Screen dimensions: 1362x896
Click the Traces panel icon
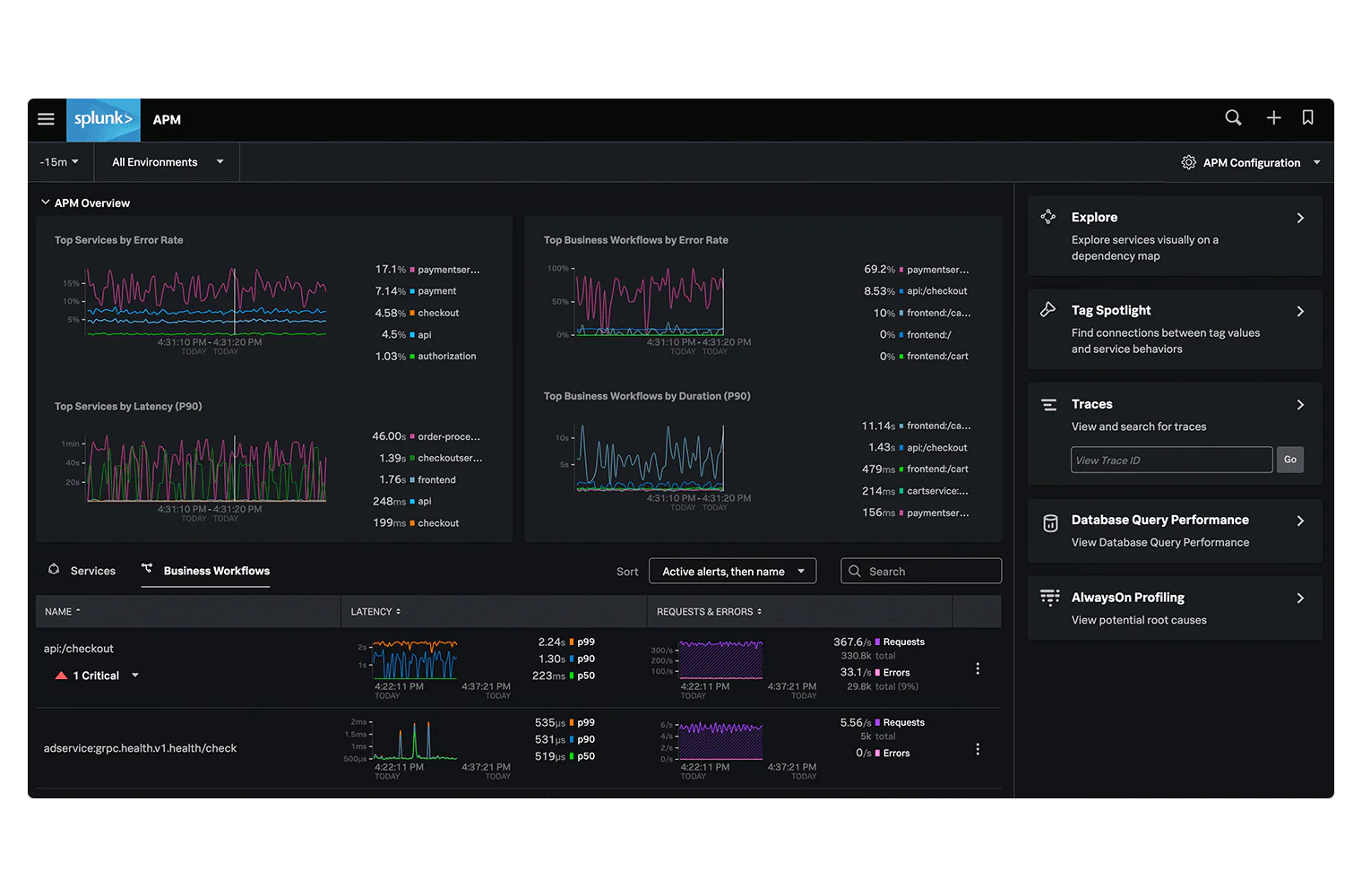pos(1048,404)
